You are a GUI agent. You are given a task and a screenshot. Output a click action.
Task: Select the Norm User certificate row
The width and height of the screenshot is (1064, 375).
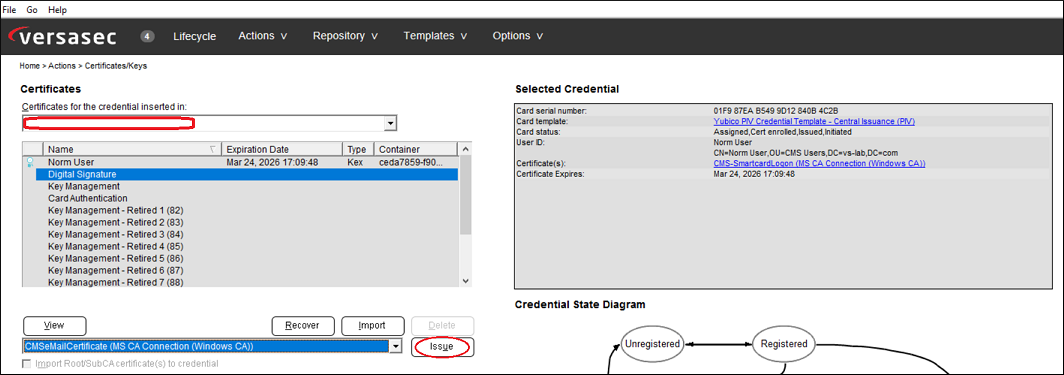tap(241, 163)
